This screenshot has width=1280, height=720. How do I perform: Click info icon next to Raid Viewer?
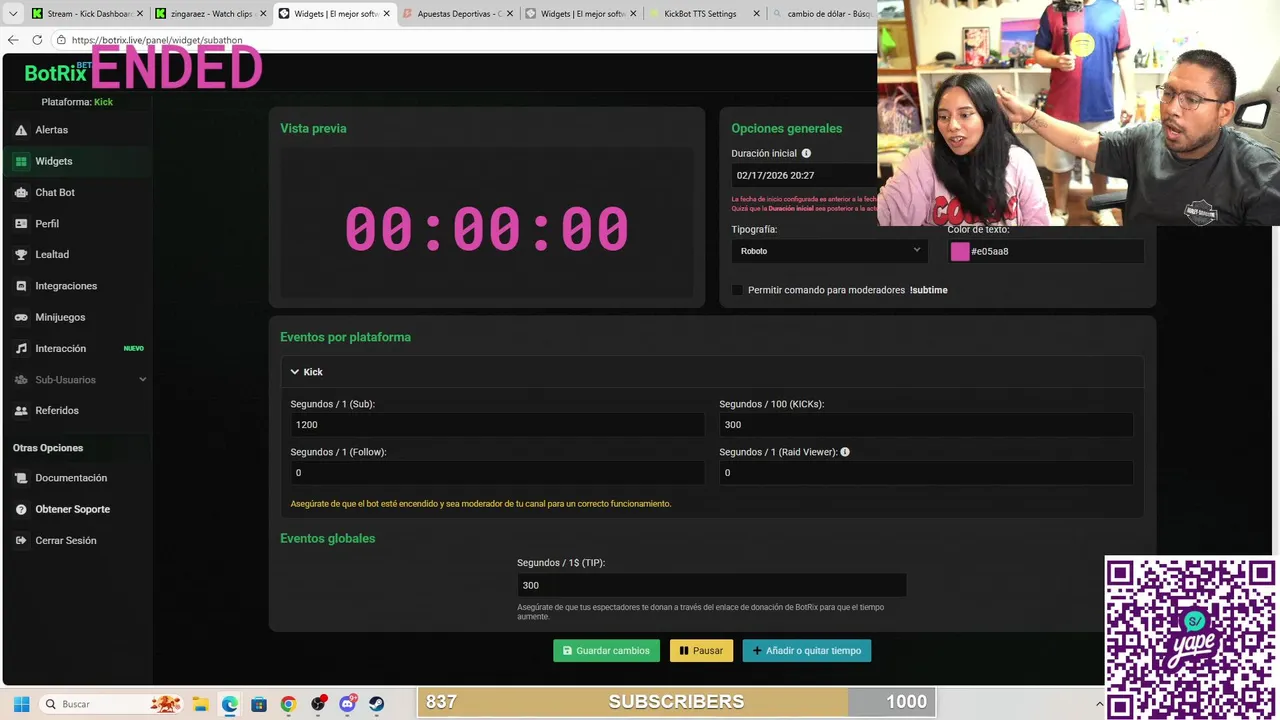click(845, 452)
